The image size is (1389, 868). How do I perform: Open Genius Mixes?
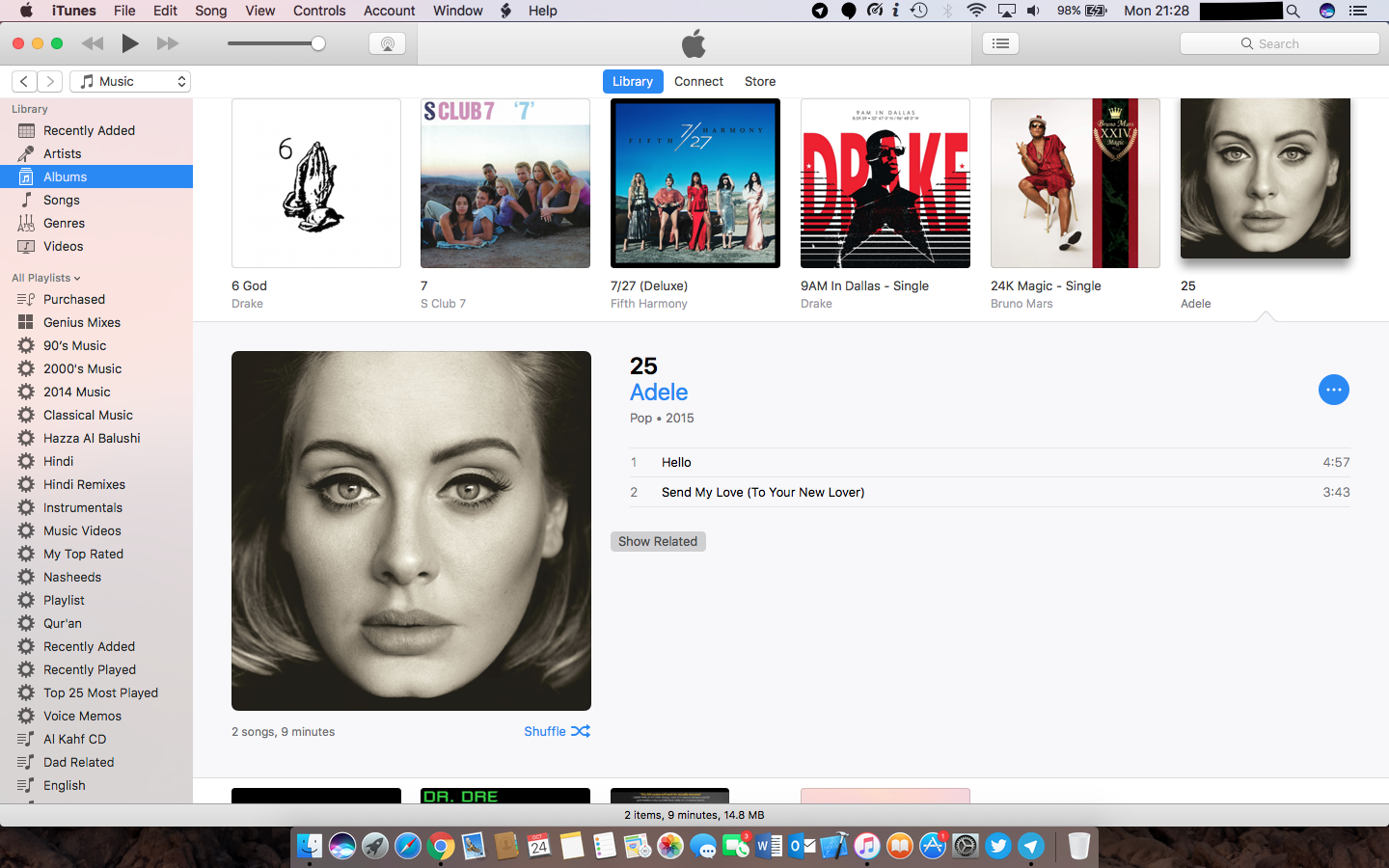click(x=96, y=322)
